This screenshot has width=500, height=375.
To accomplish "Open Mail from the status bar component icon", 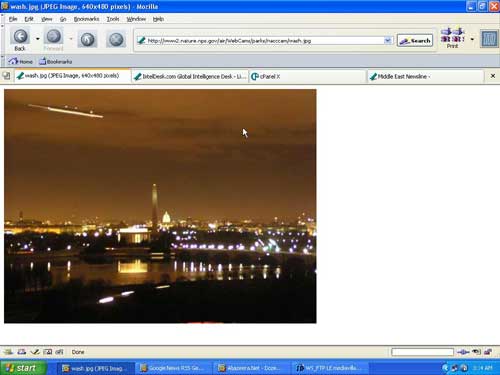I will click(x=22, y=352).
